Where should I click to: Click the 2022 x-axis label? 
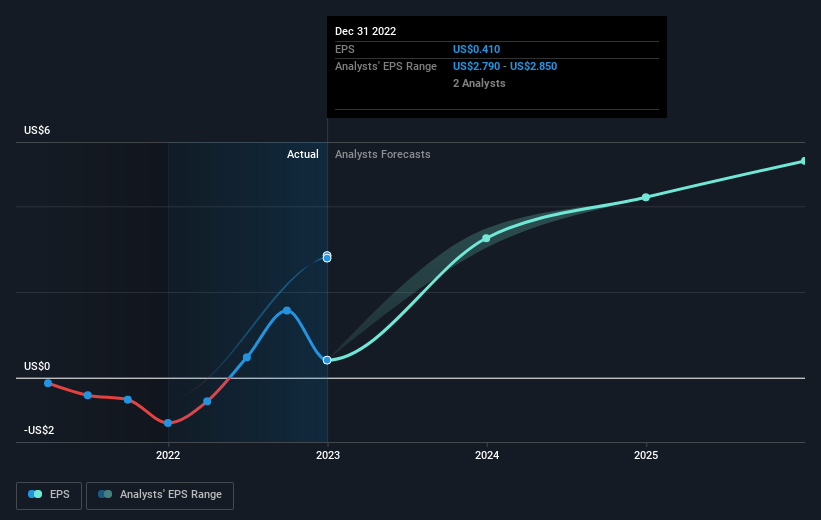[x=168, y=456]
